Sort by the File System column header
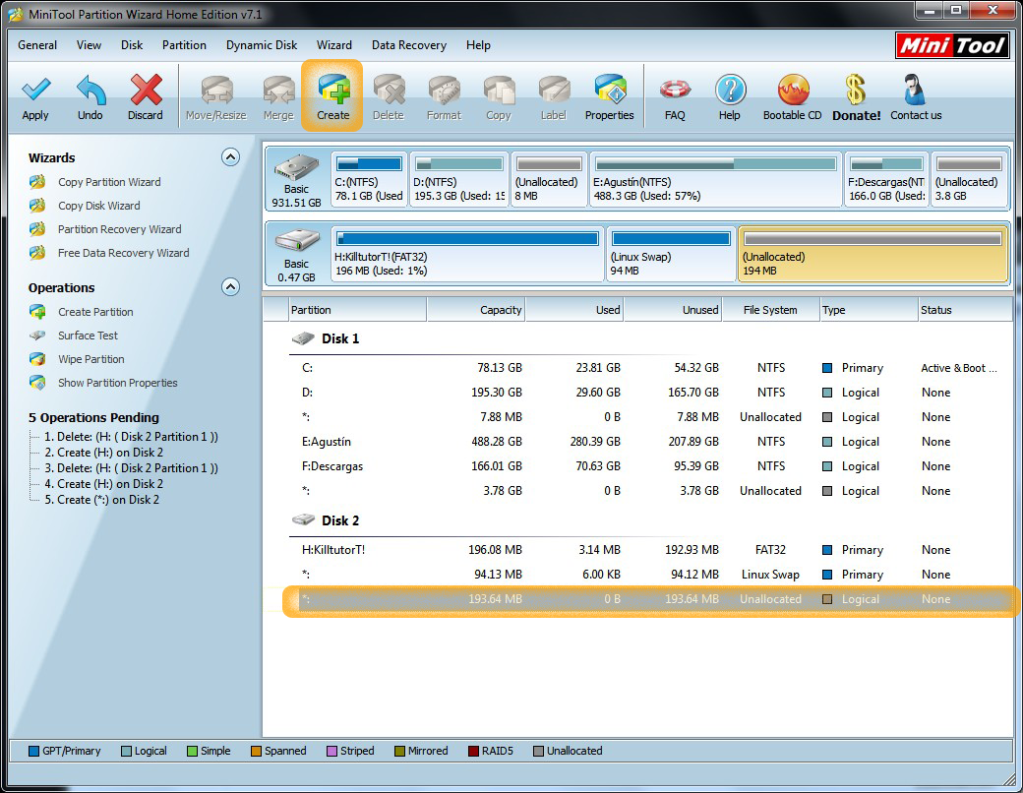Screen dimensions: 1023x793 pos(771,310)
